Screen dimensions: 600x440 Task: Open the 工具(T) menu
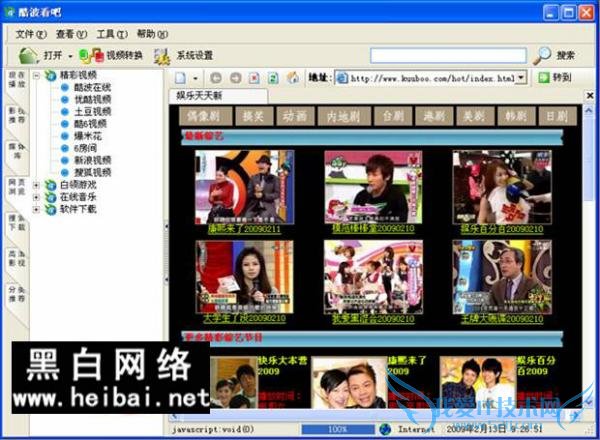112,34
